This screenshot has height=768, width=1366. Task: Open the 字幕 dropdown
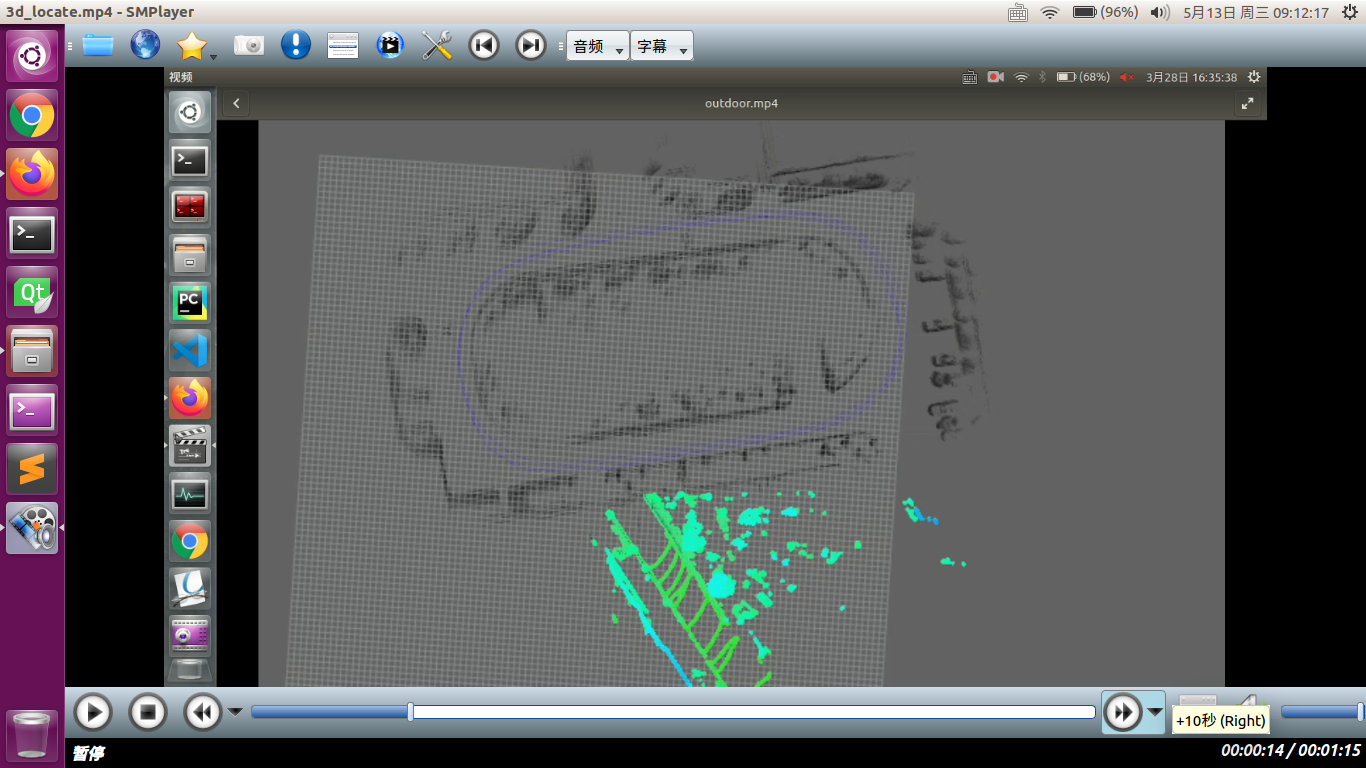click(662, 46)
